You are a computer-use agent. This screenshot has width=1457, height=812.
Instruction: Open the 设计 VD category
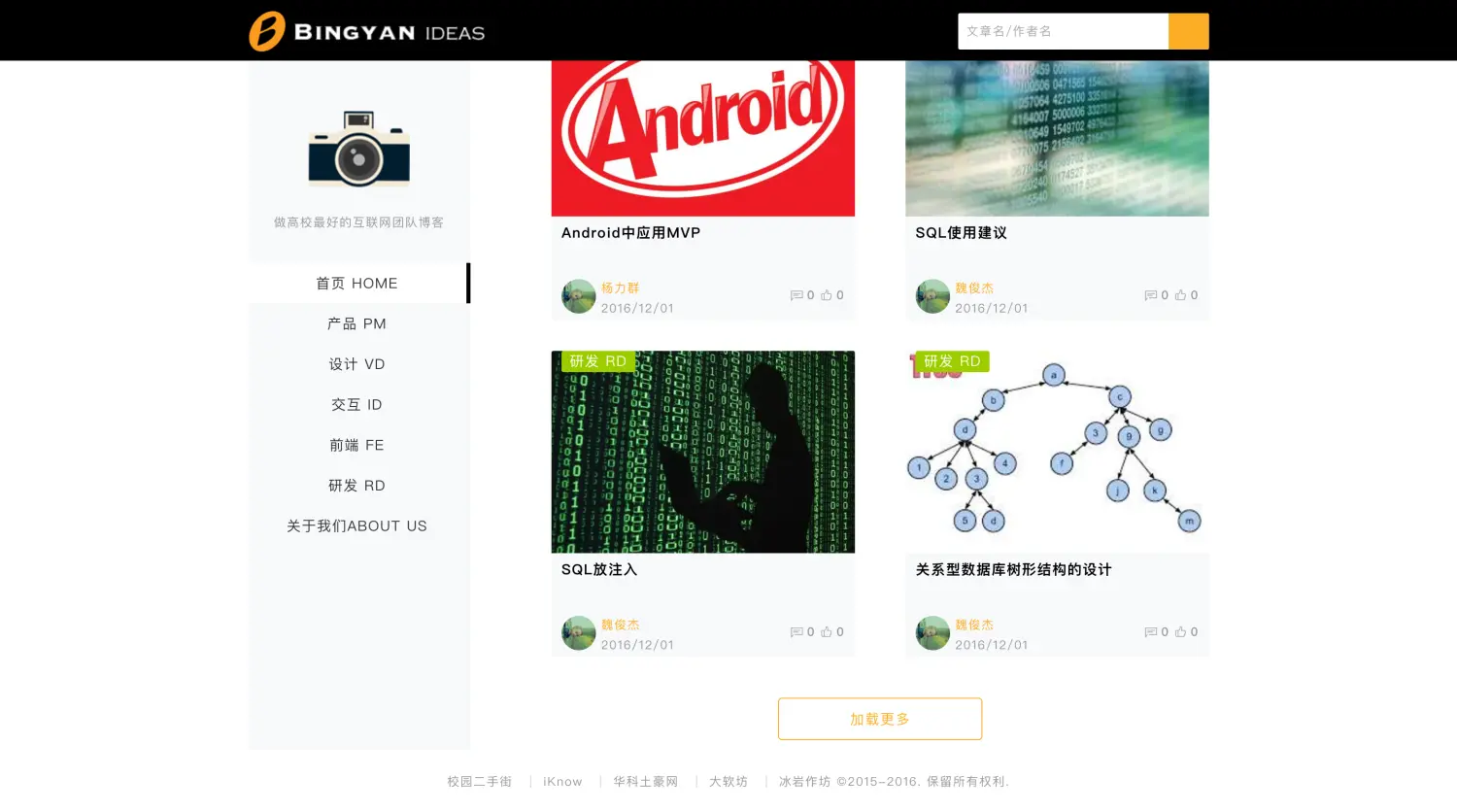(358, 364)
